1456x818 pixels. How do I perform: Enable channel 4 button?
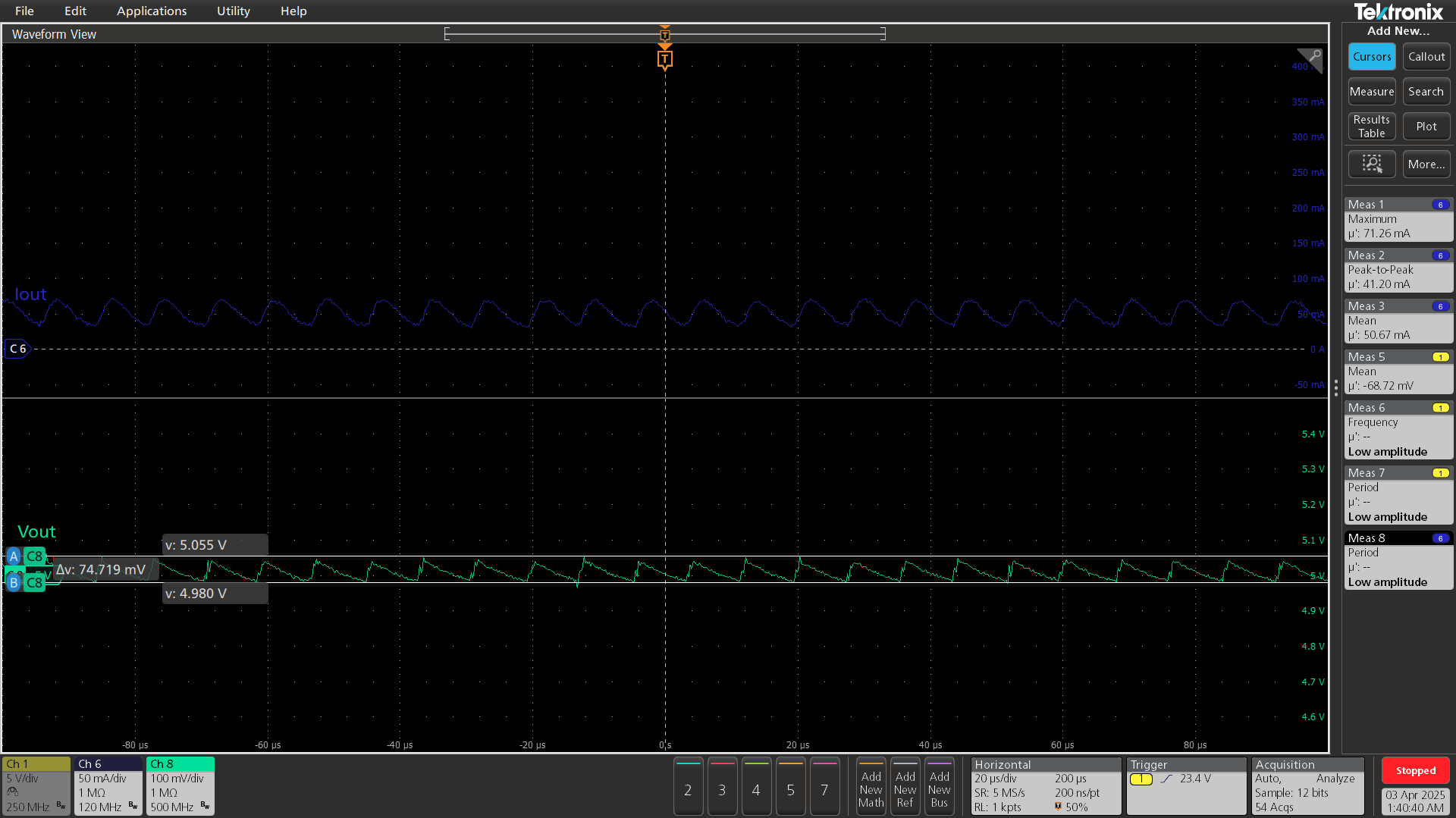(x=756, y=788)
